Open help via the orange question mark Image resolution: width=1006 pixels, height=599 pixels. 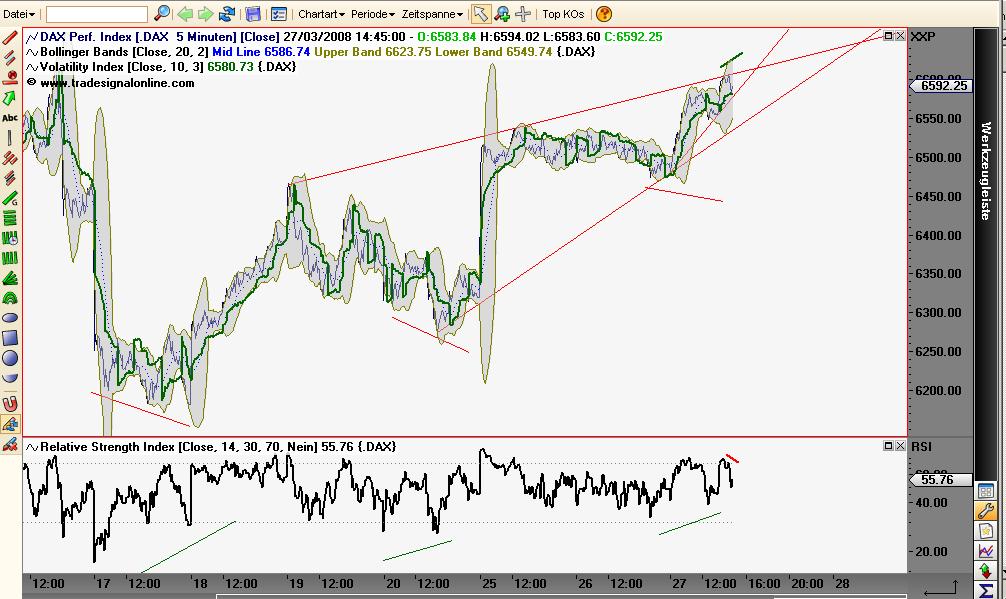(604, 13)
